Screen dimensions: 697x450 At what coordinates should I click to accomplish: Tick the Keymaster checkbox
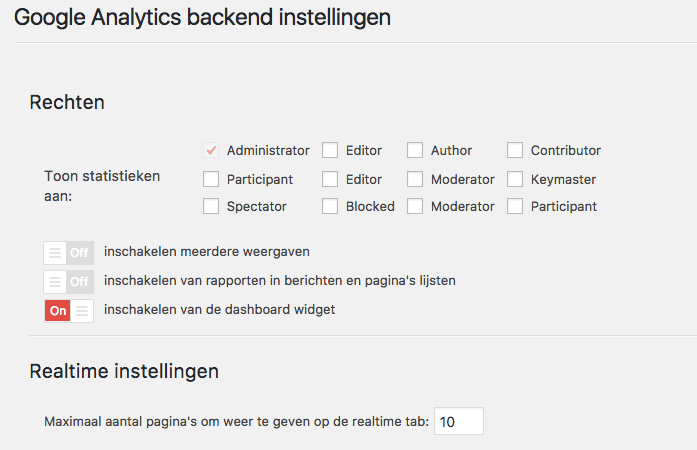515,180
